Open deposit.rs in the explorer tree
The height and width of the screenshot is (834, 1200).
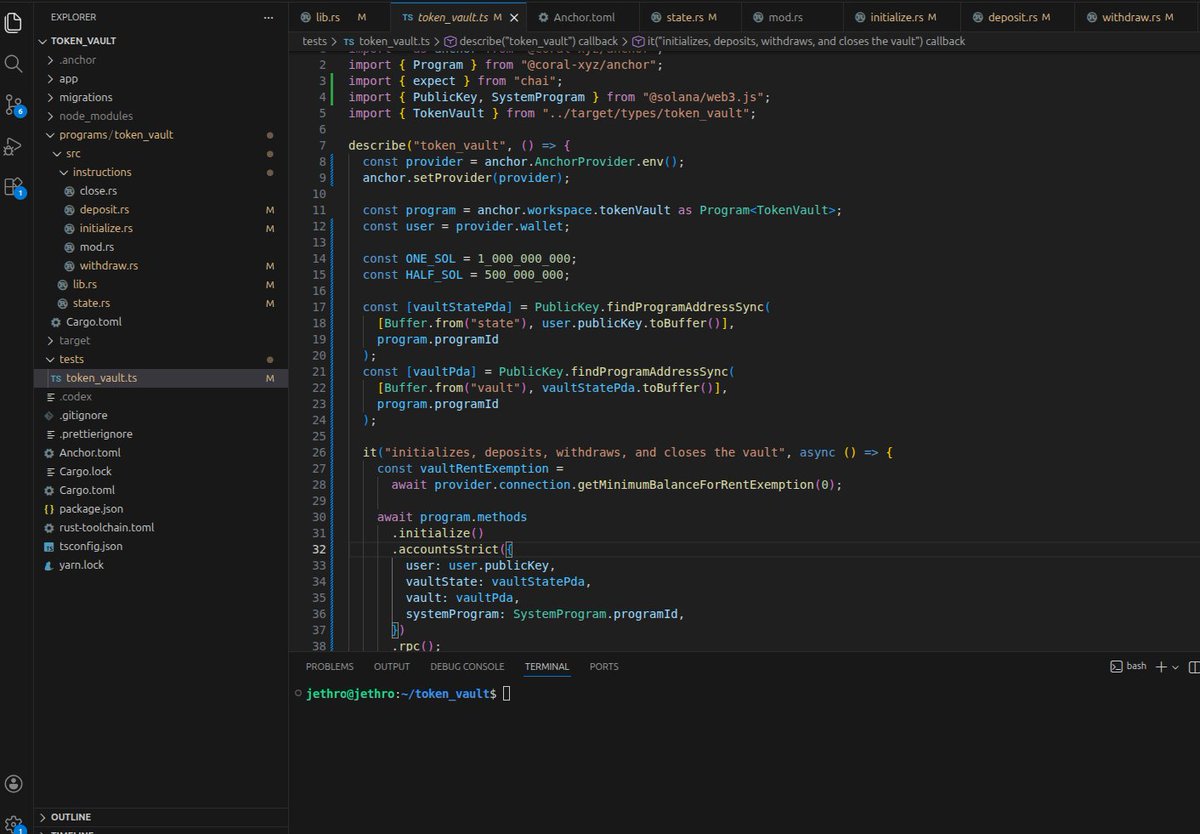coord(161,209)
